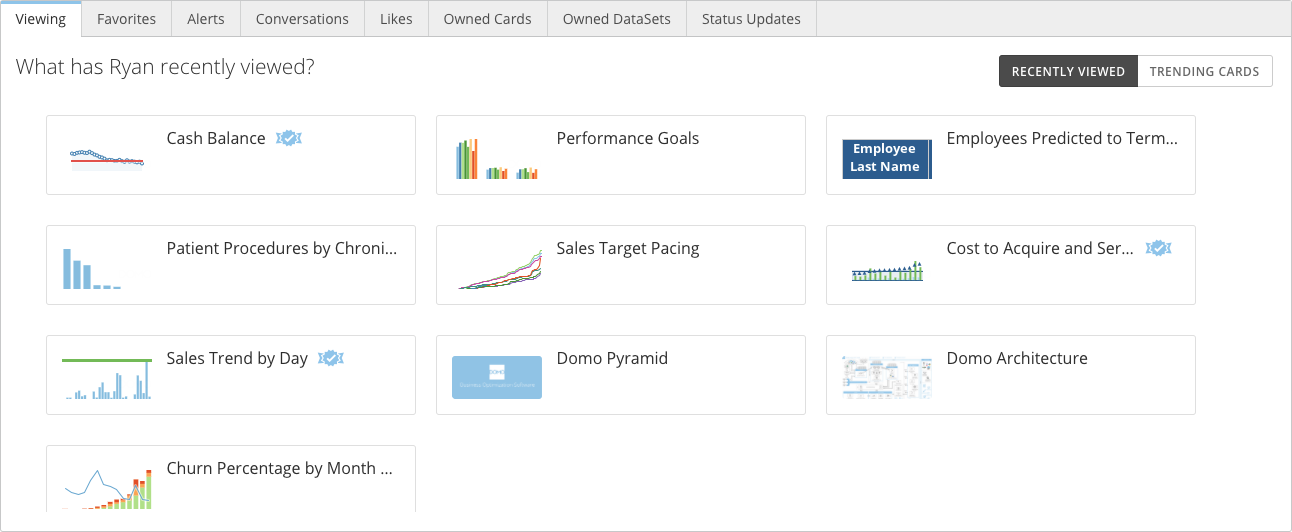Open the Alerts tab
Image resolution: width=1292 pixels, height=532 pixels.
[206, 18]
